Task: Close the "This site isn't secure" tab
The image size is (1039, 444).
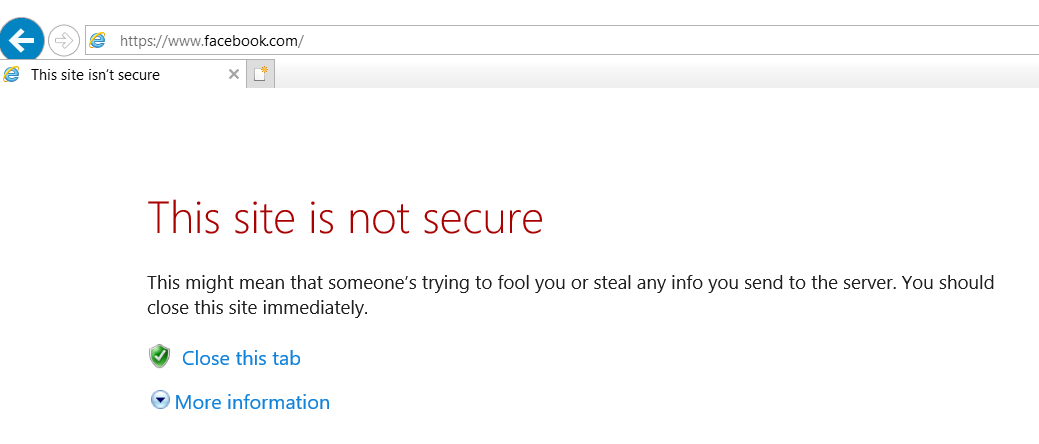Action: click(x=234, y=74)
